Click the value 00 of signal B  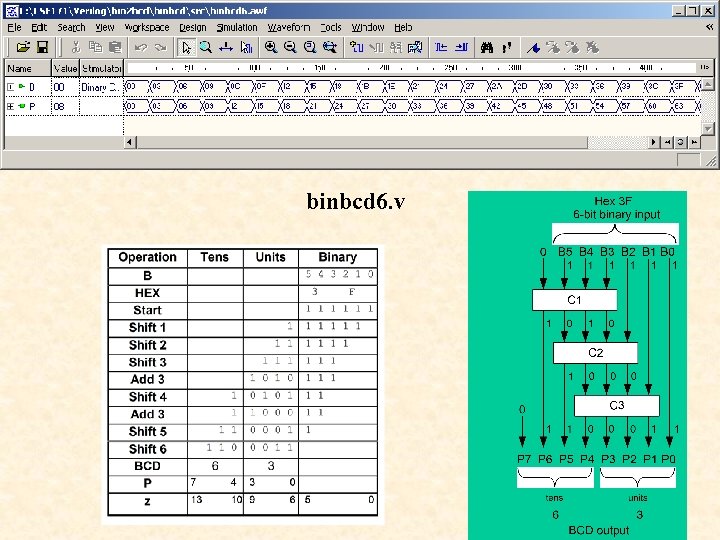coord(58,87)
